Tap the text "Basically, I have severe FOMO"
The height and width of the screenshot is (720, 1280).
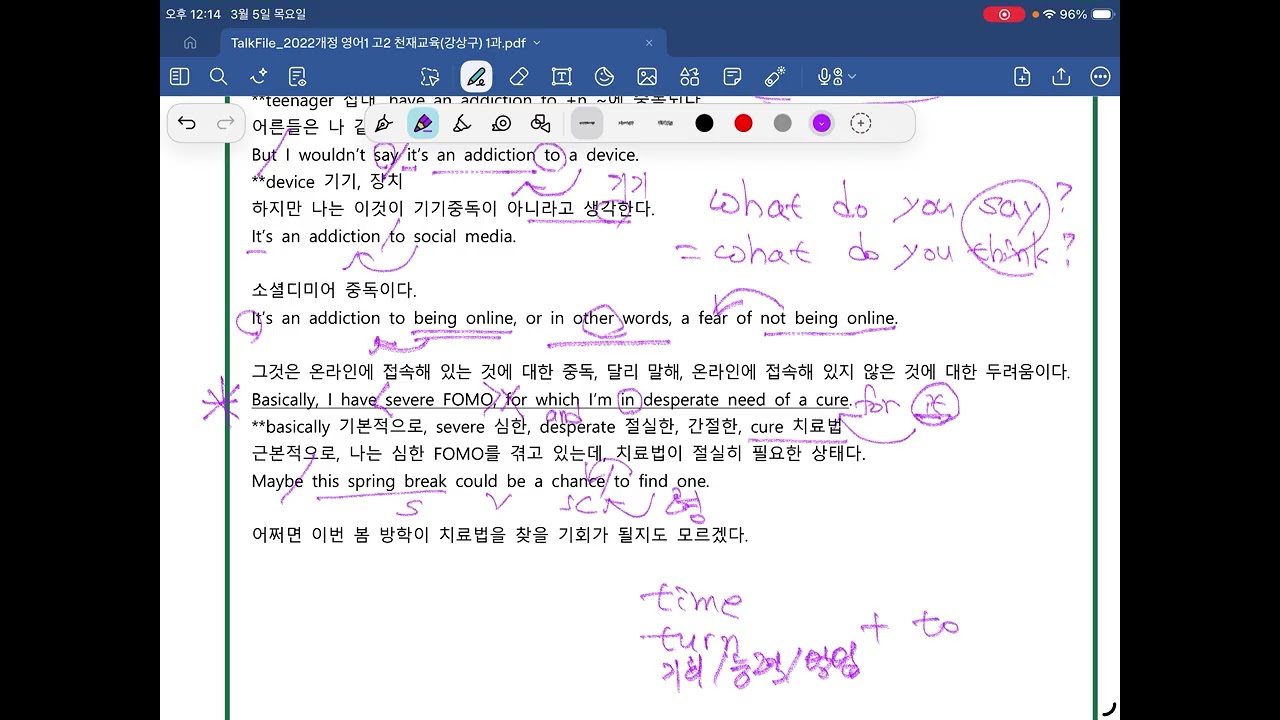[373, 400]
